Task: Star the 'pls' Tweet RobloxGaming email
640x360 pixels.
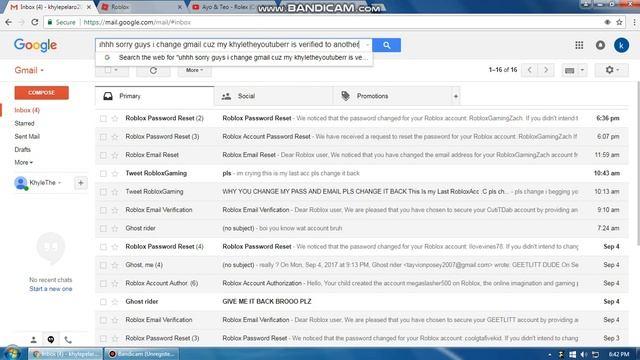Action: point(115,173)
